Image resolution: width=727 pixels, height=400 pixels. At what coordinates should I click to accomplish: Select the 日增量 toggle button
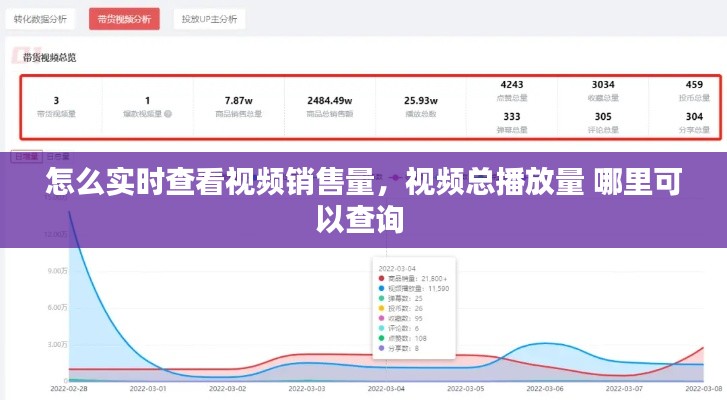(x=25, y=157)
